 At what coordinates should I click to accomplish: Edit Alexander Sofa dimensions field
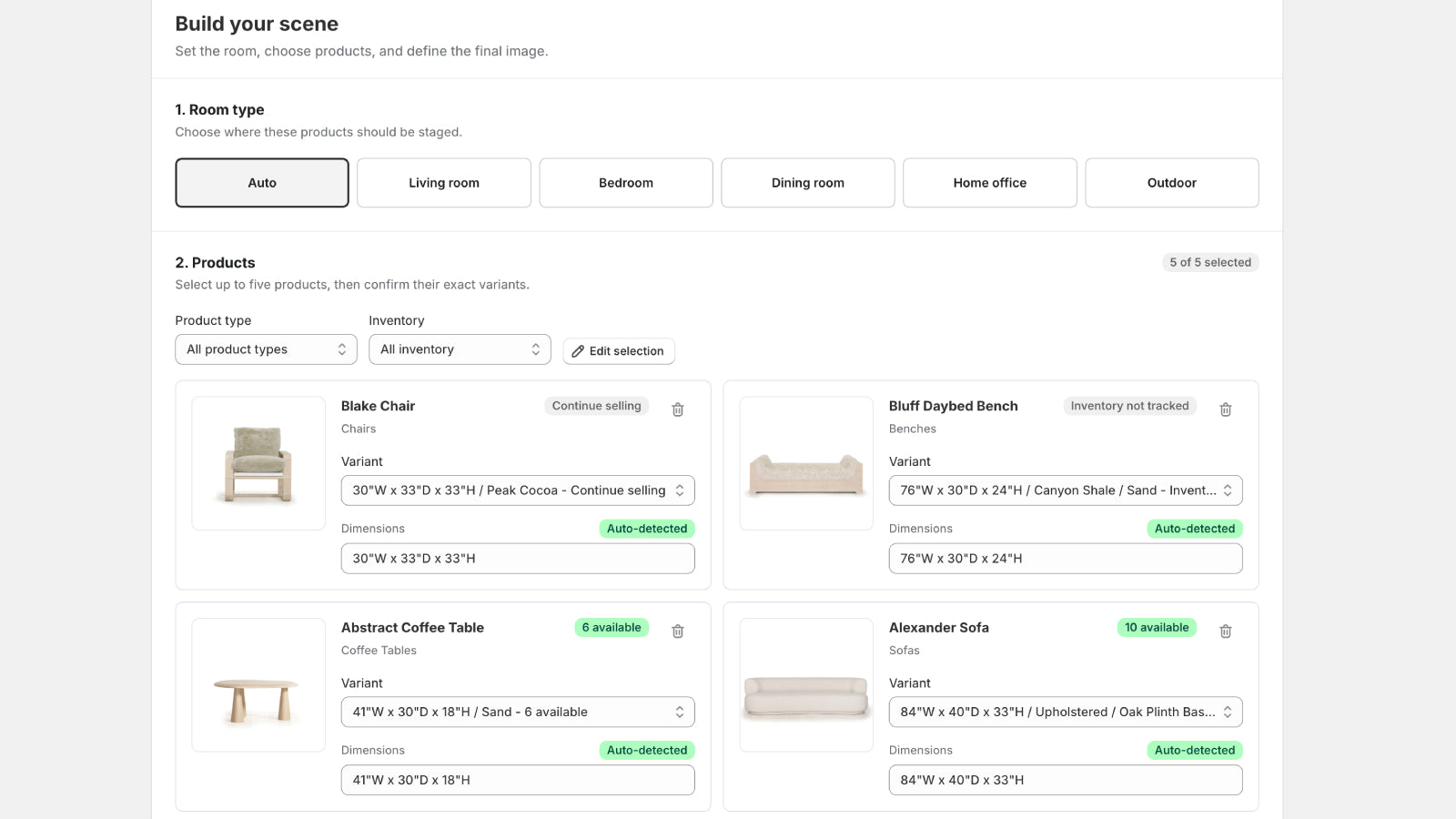pyautogui.click(x=1066, y=780)
